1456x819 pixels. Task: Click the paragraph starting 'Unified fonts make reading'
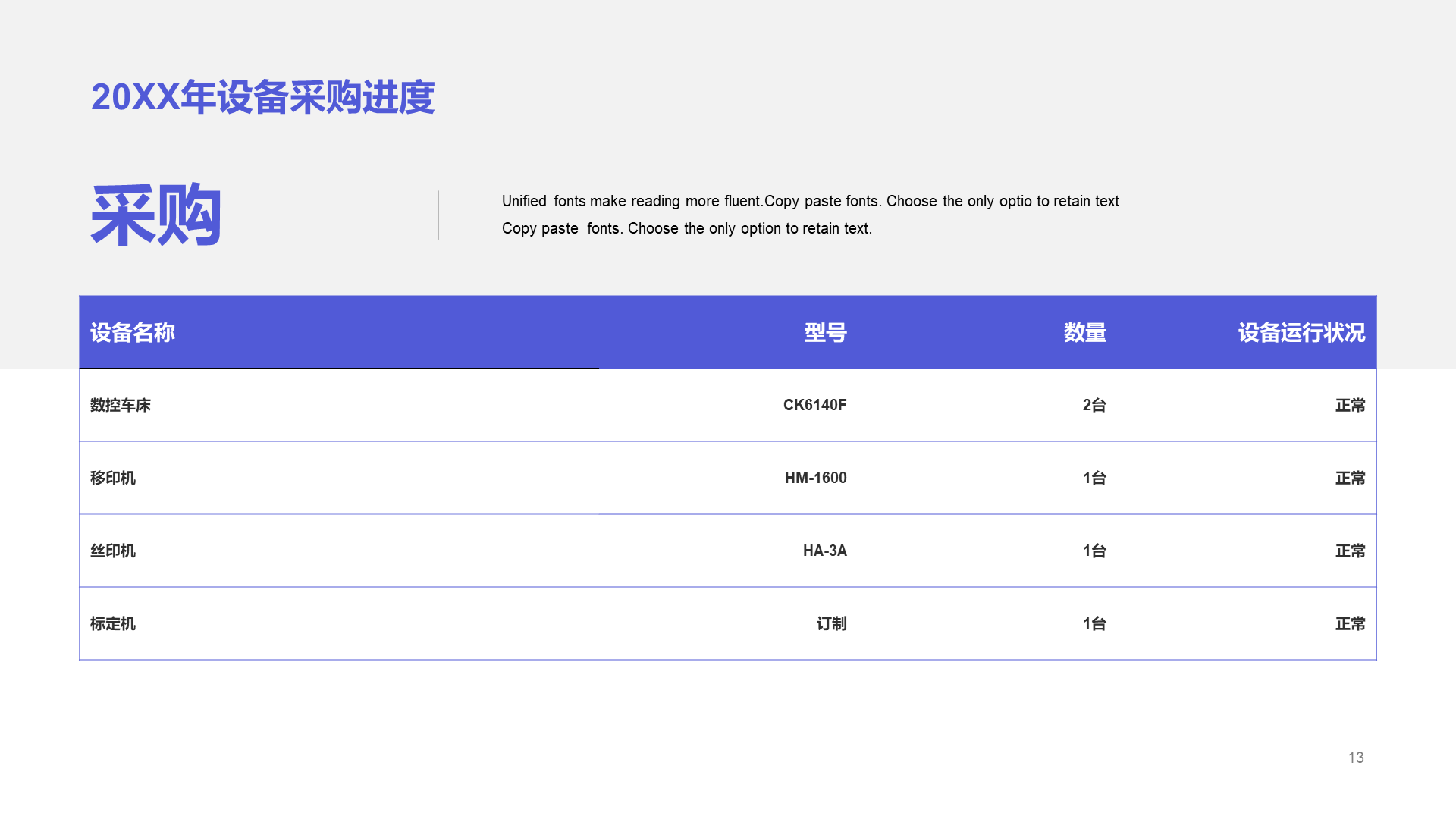pos(810,215)
